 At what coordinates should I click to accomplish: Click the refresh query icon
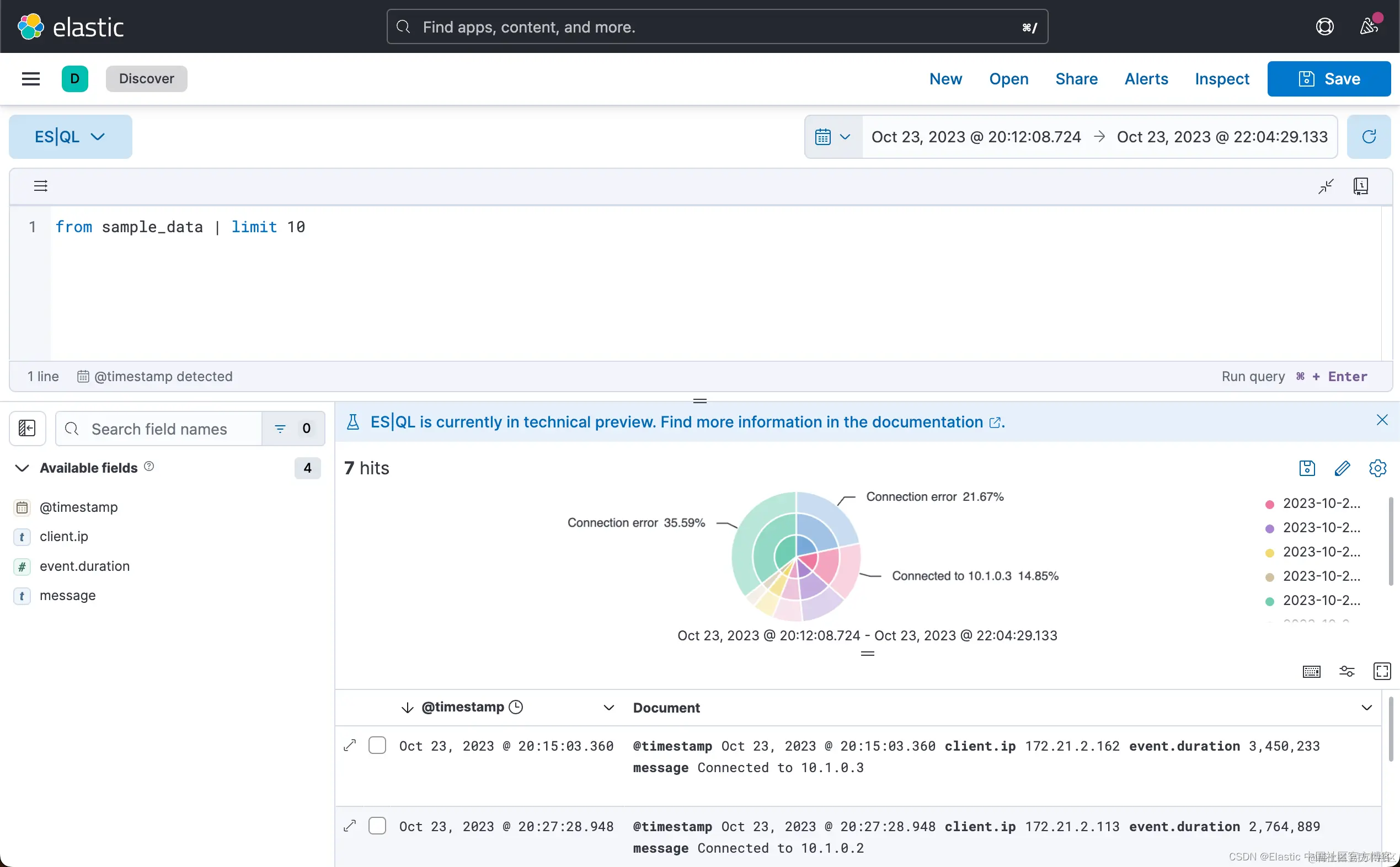coord(1369,136)
